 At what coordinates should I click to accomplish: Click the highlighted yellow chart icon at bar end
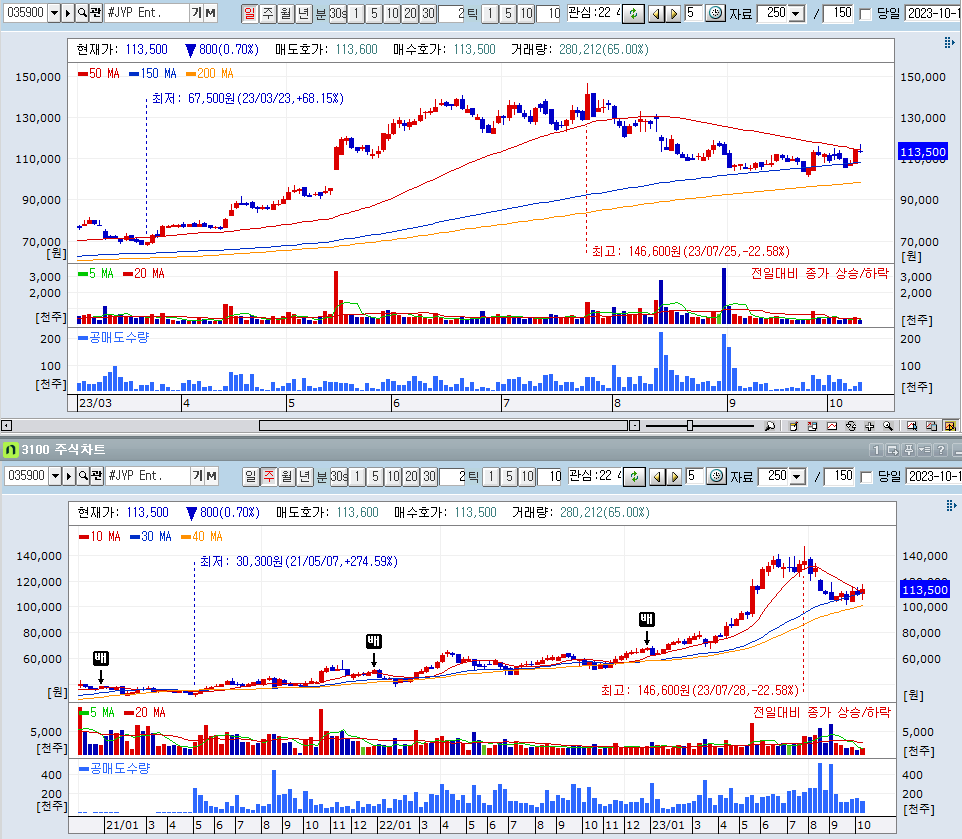[950, 426]
